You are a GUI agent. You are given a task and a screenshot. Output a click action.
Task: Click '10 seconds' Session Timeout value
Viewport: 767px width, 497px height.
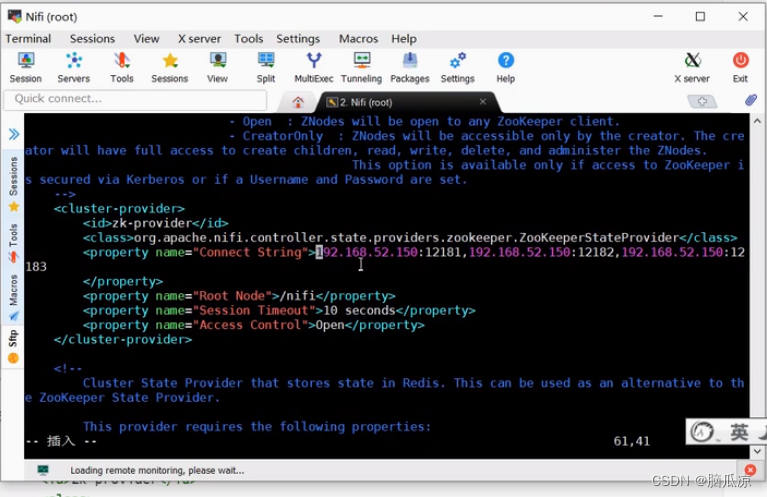[359, 311]
